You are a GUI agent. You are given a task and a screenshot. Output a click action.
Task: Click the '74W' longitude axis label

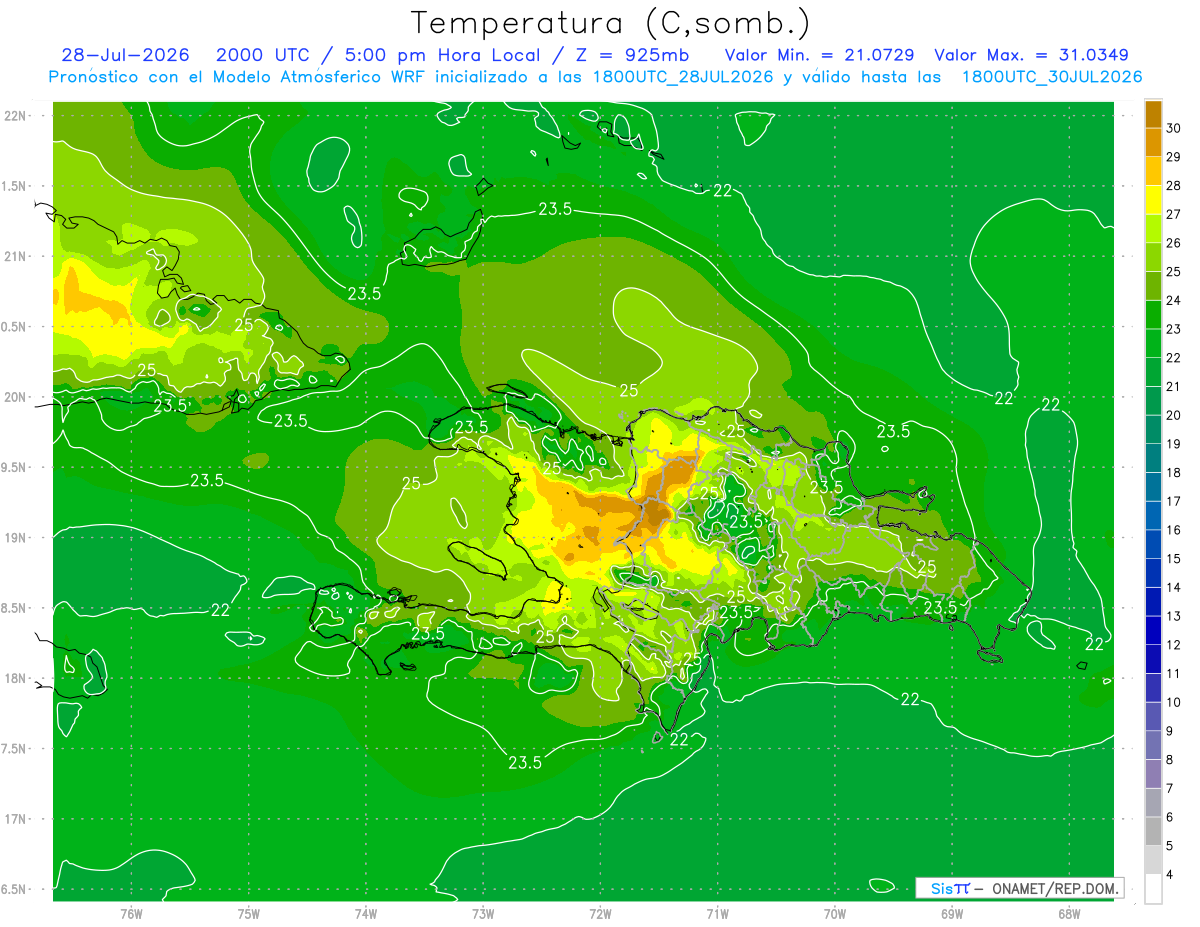[366, 914]
